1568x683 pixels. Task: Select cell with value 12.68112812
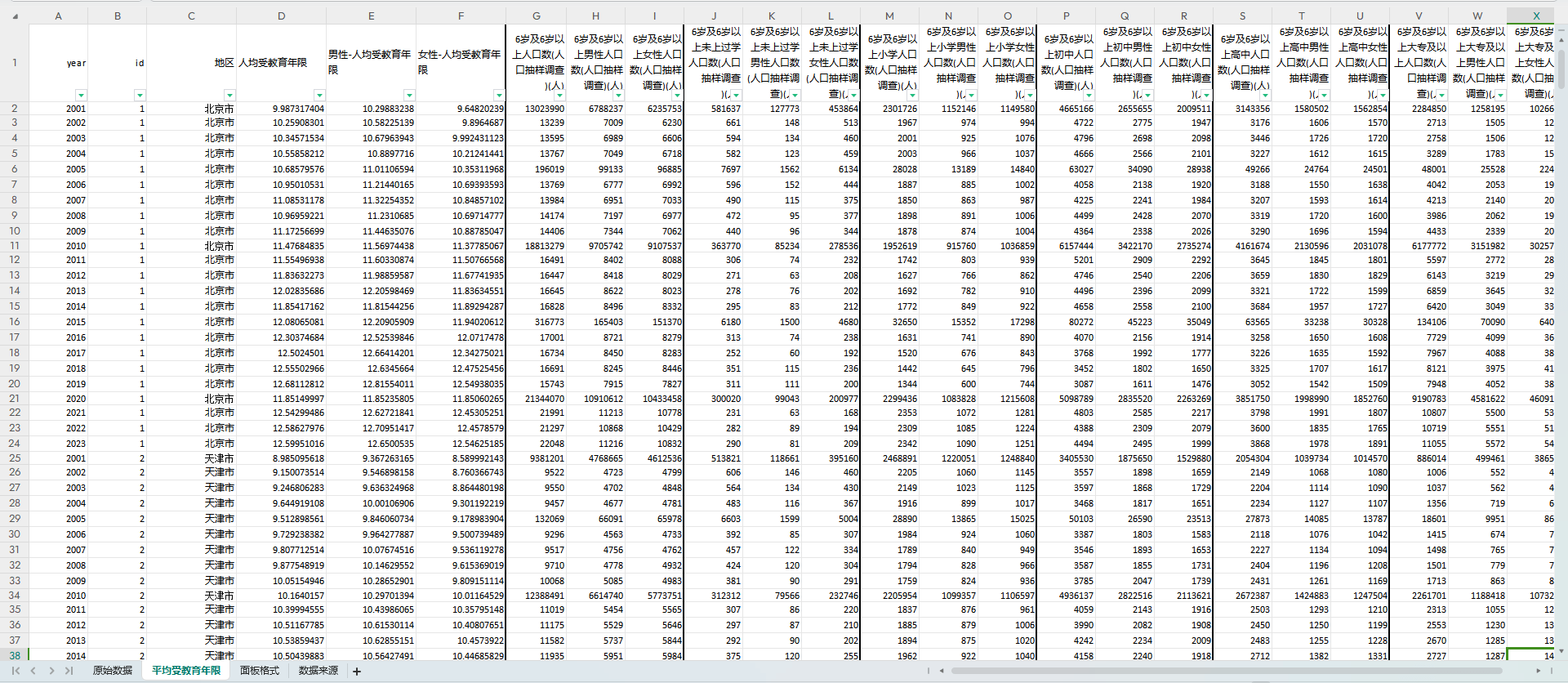(281, 384)
